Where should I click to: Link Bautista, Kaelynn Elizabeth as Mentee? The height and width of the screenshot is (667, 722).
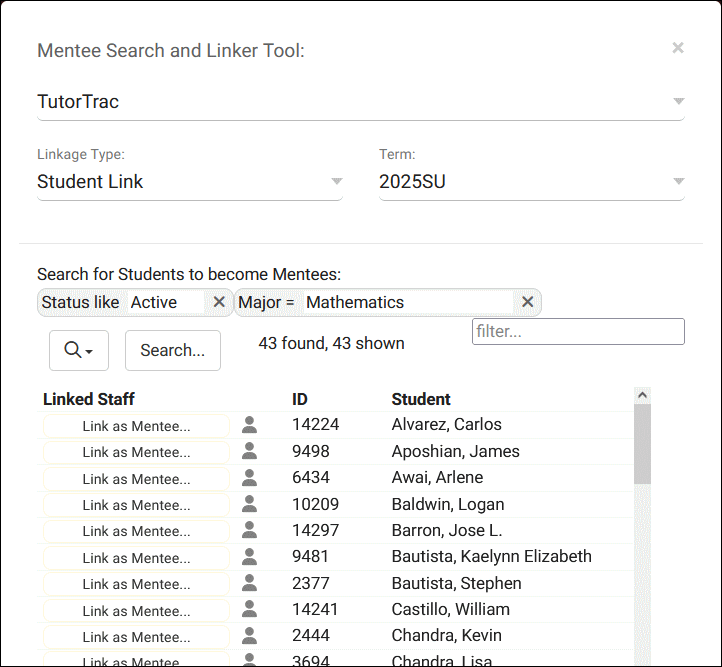point(136,558)
